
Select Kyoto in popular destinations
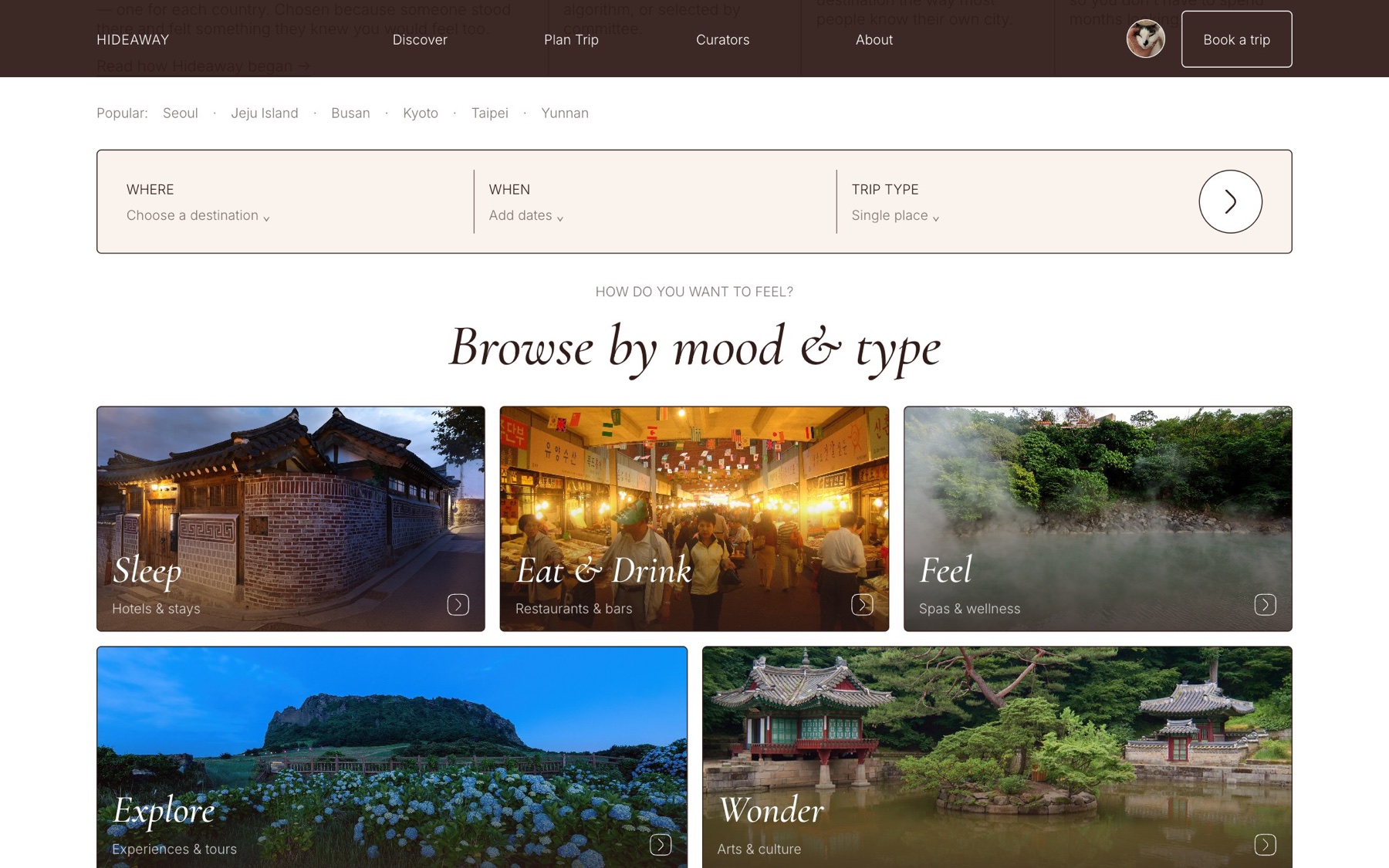[x=421, y=113]
